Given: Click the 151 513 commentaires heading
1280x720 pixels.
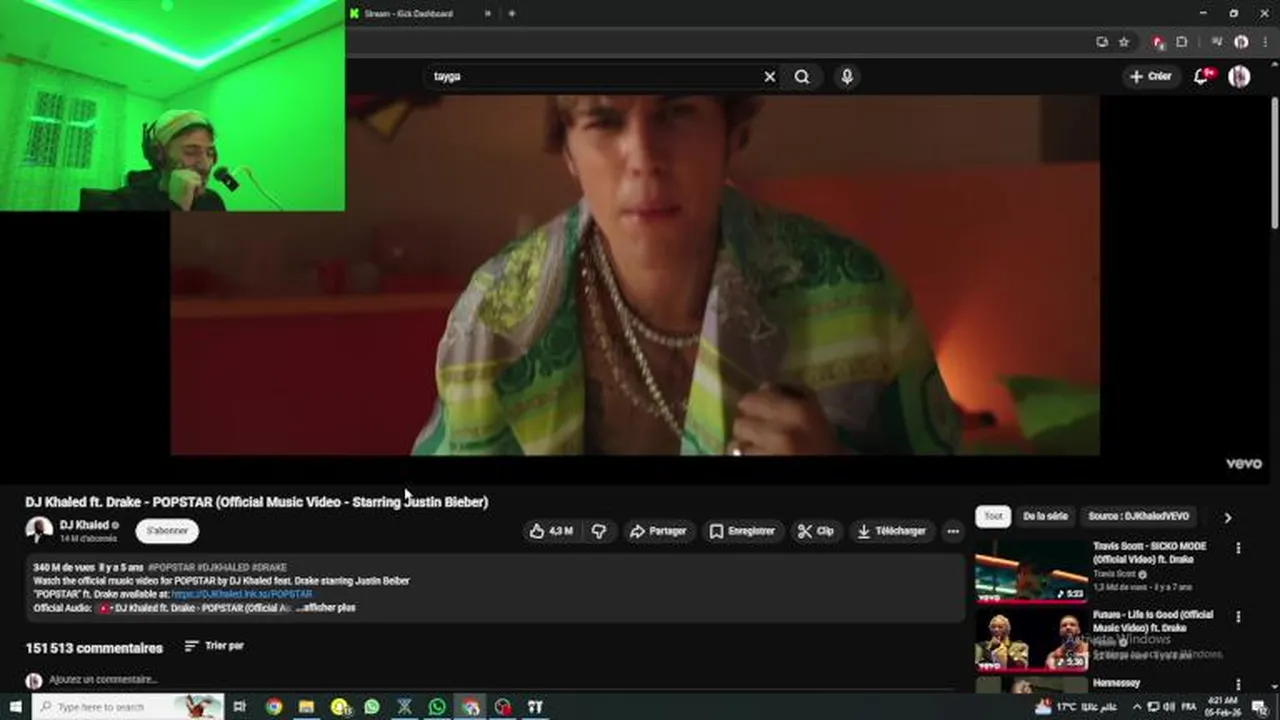Looking at the screenshot, I should point(94,648).
